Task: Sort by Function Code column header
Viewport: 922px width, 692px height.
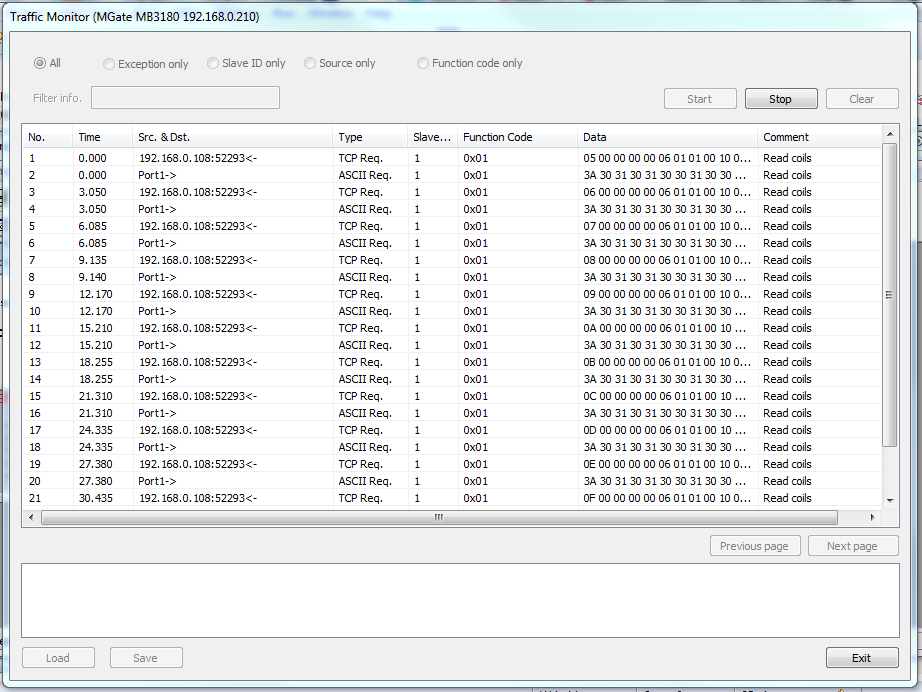Action: coord(517,137)
